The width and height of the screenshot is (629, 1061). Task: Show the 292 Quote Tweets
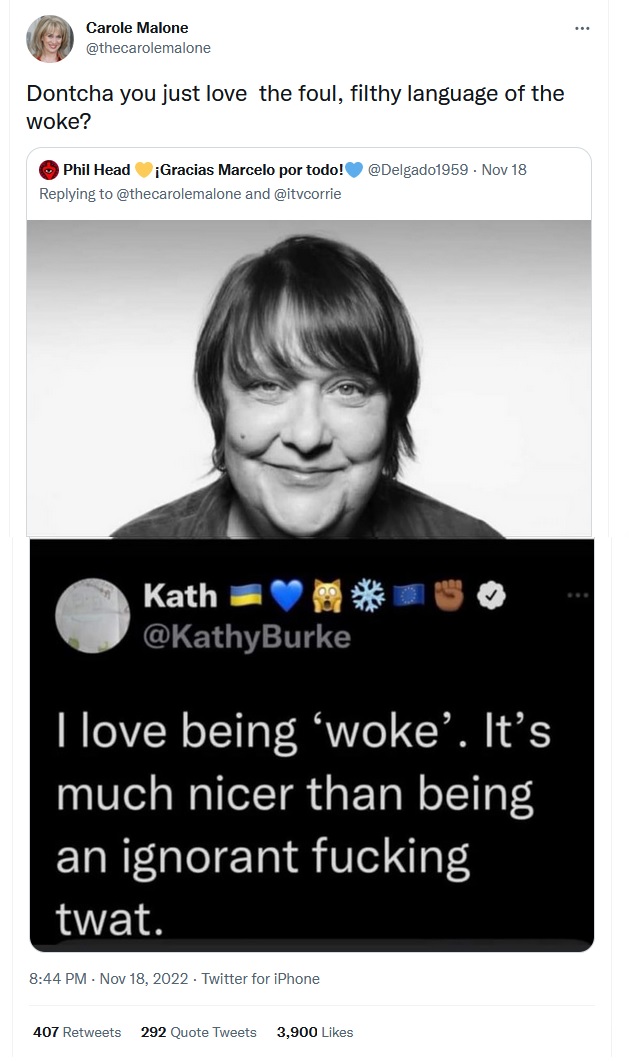pyautogui.click(x=199, y=1032)
